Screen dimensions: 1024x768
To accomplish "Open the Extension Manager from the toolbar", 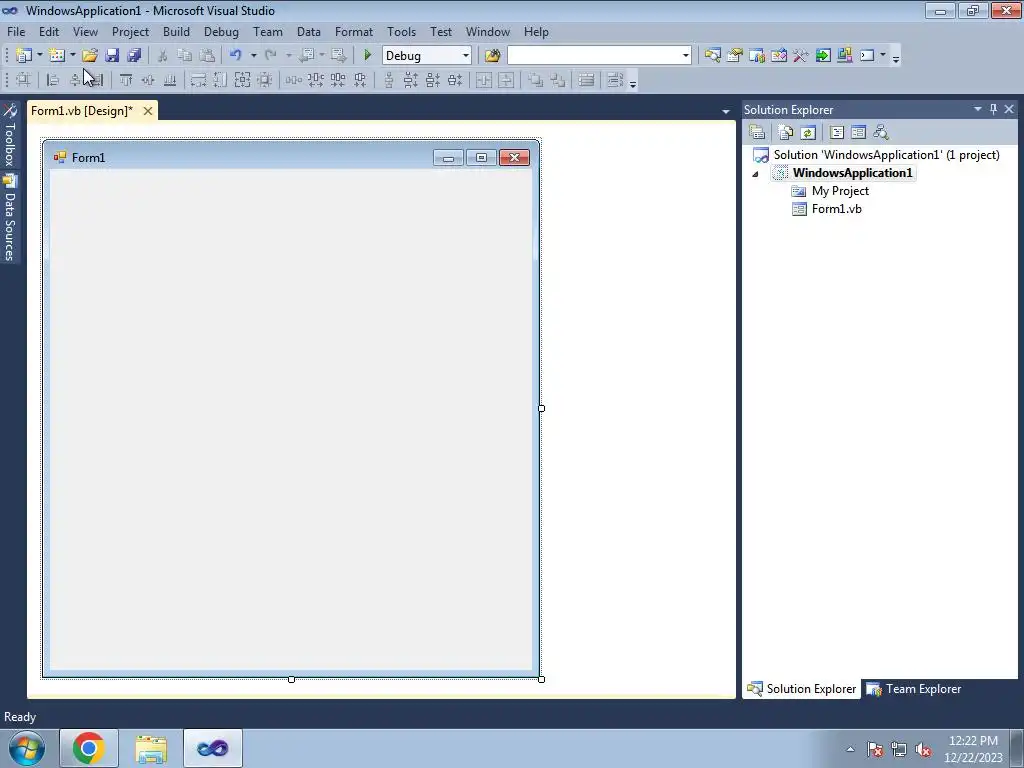I will tap(844, 56).
